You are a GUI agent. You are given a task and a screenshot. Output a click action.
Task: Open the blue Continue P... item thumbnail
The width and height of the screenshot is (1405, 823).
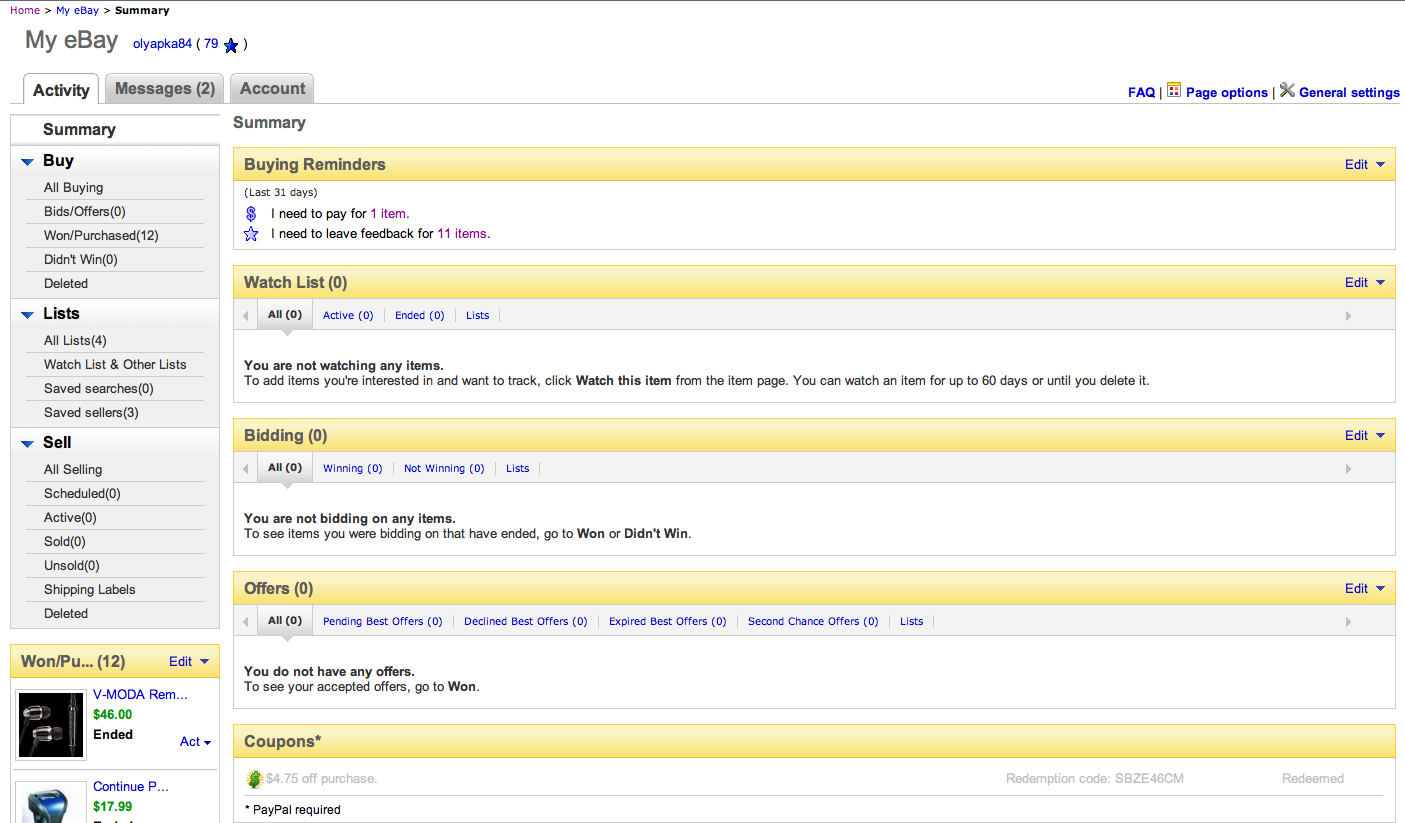(52, 802)
